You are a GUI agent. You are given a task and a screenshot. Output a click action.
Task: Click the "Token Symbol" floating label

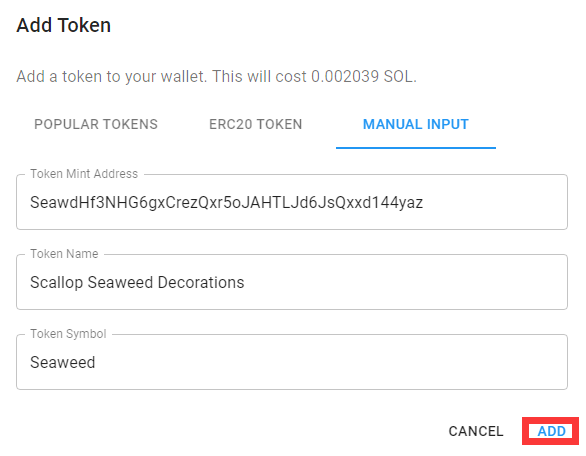pyautogui.click(x=68, y=334)
